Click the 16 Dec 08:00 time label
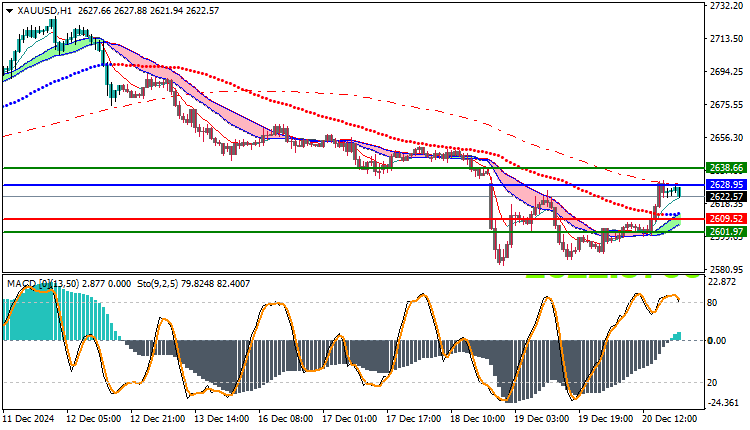 coord(286,419)
